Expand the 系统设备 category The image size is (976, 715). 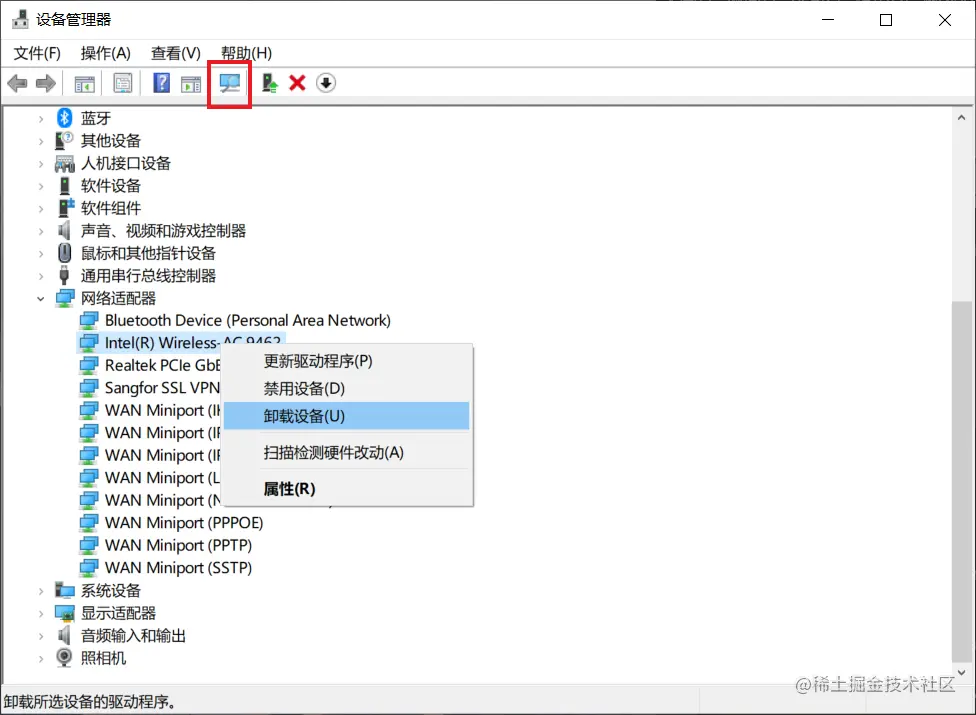pos(41,591)
